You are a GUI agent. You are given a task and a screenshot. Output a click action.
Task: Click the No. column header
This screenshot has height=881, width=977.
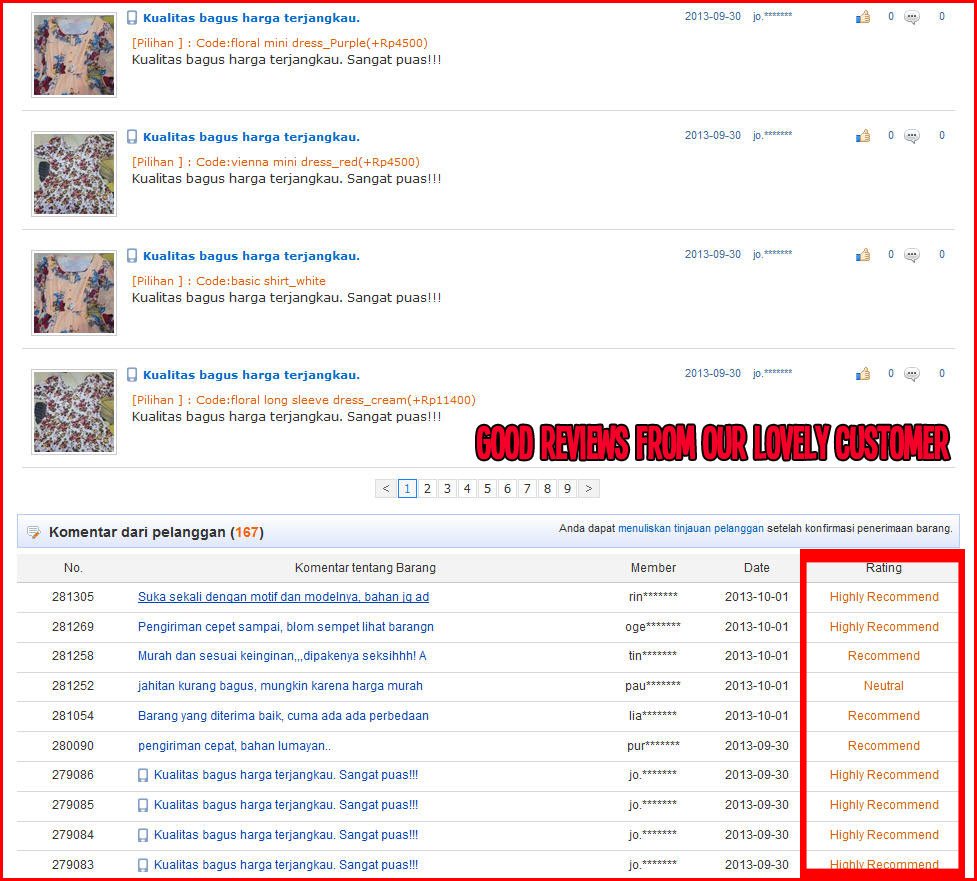tap(73, 568)
